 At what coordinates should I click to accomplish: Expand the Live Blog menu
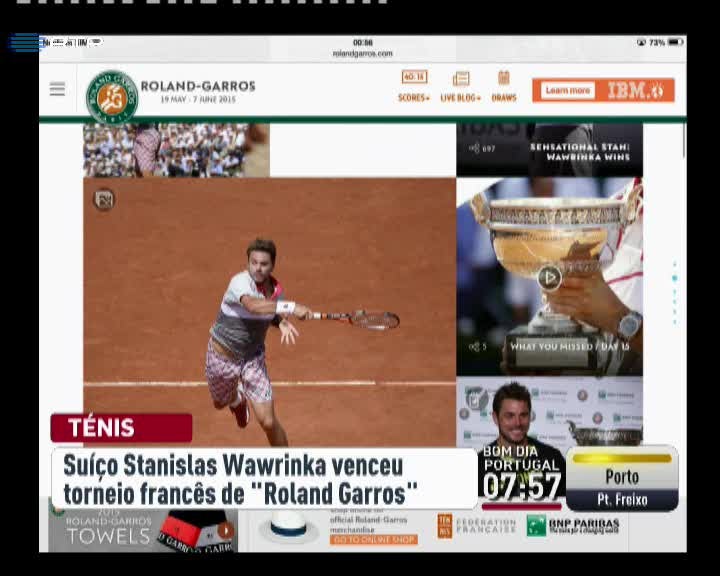[461, 86]
